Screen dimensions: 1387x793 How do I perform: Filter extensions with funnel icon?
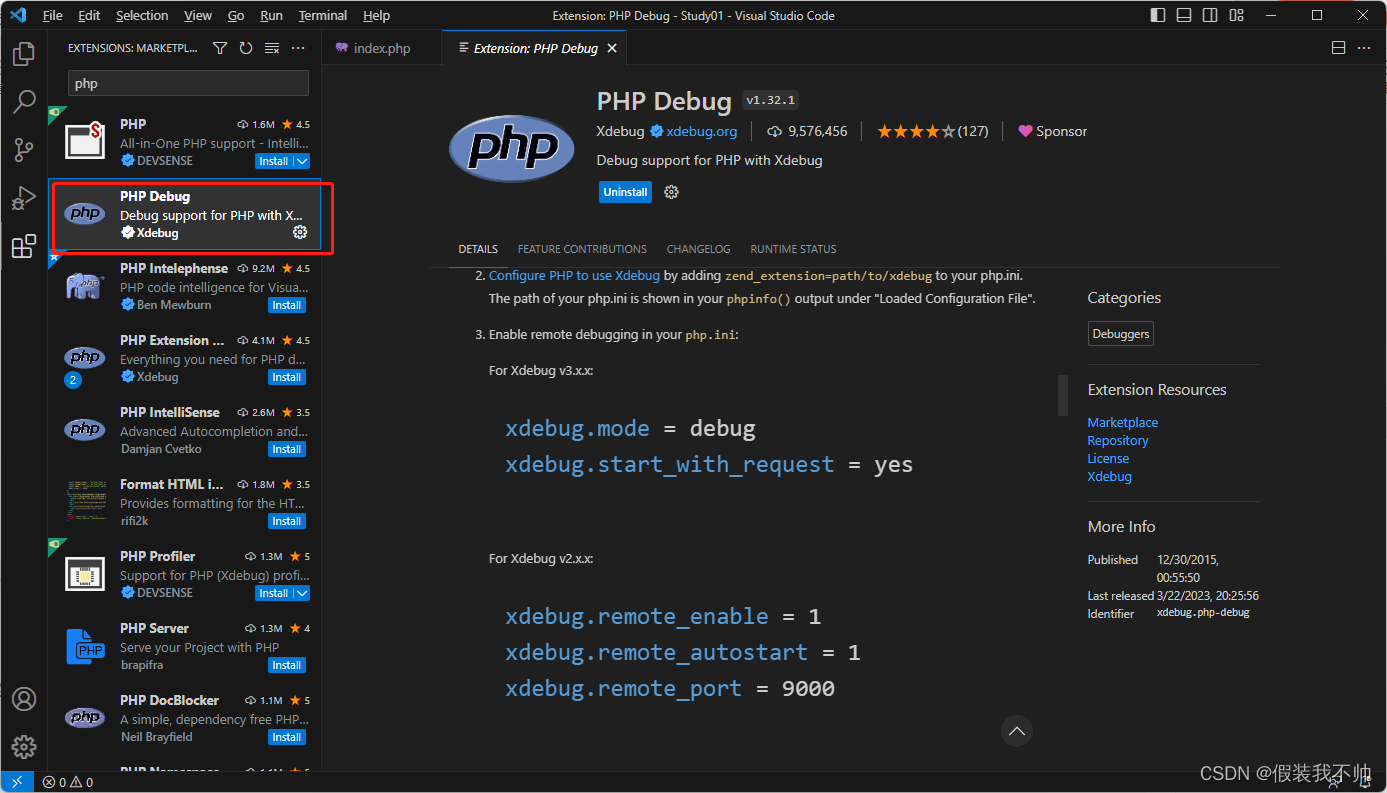220,48
